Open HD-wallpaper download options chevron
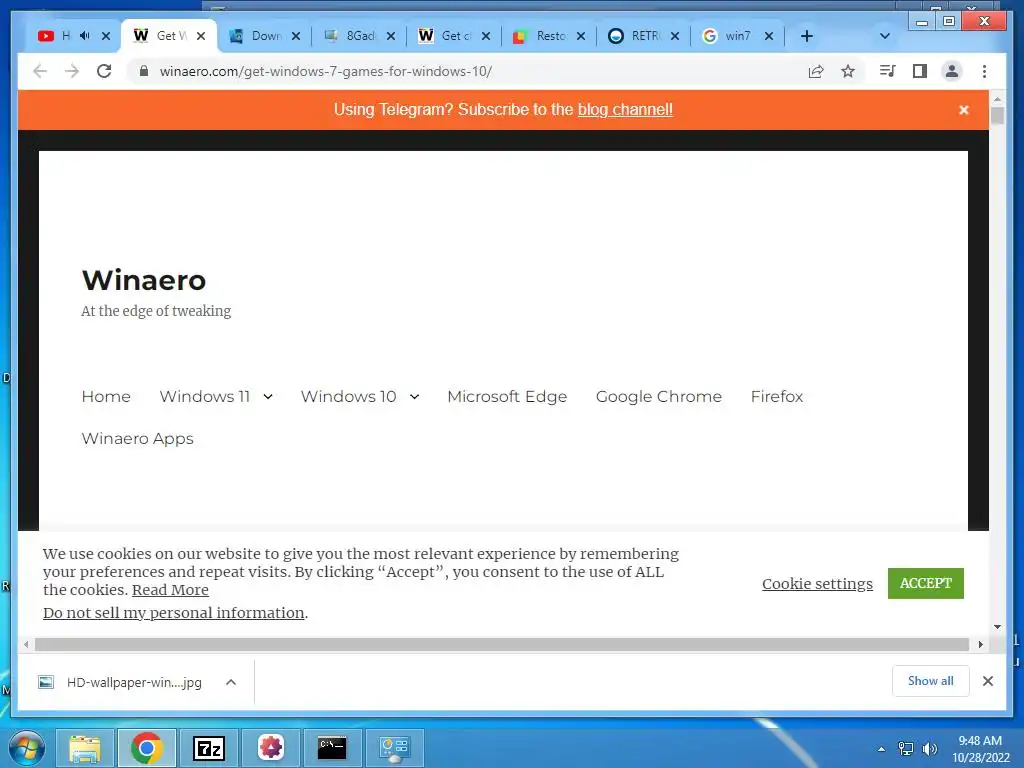 pyautogui.click(x=231, y=682)
